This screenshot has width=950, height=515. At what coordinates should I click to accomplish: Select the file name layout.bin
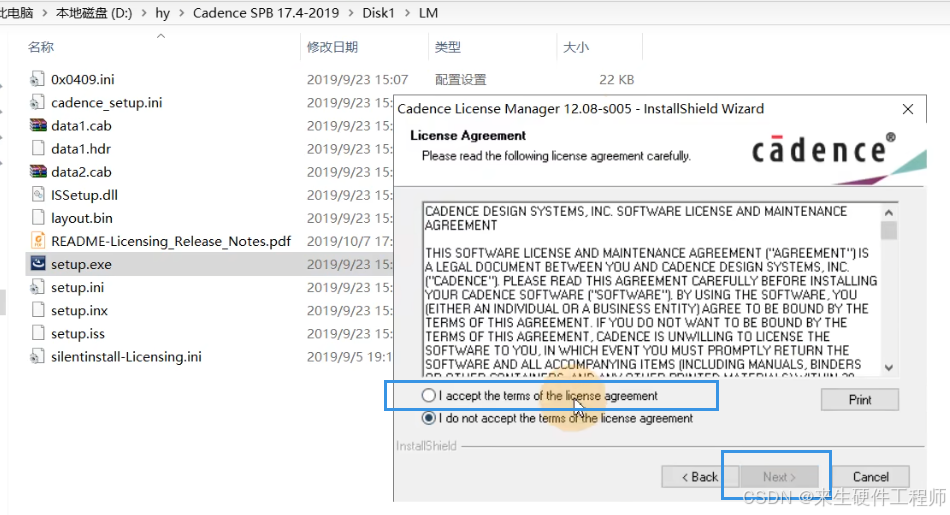[x=82, y=218]
